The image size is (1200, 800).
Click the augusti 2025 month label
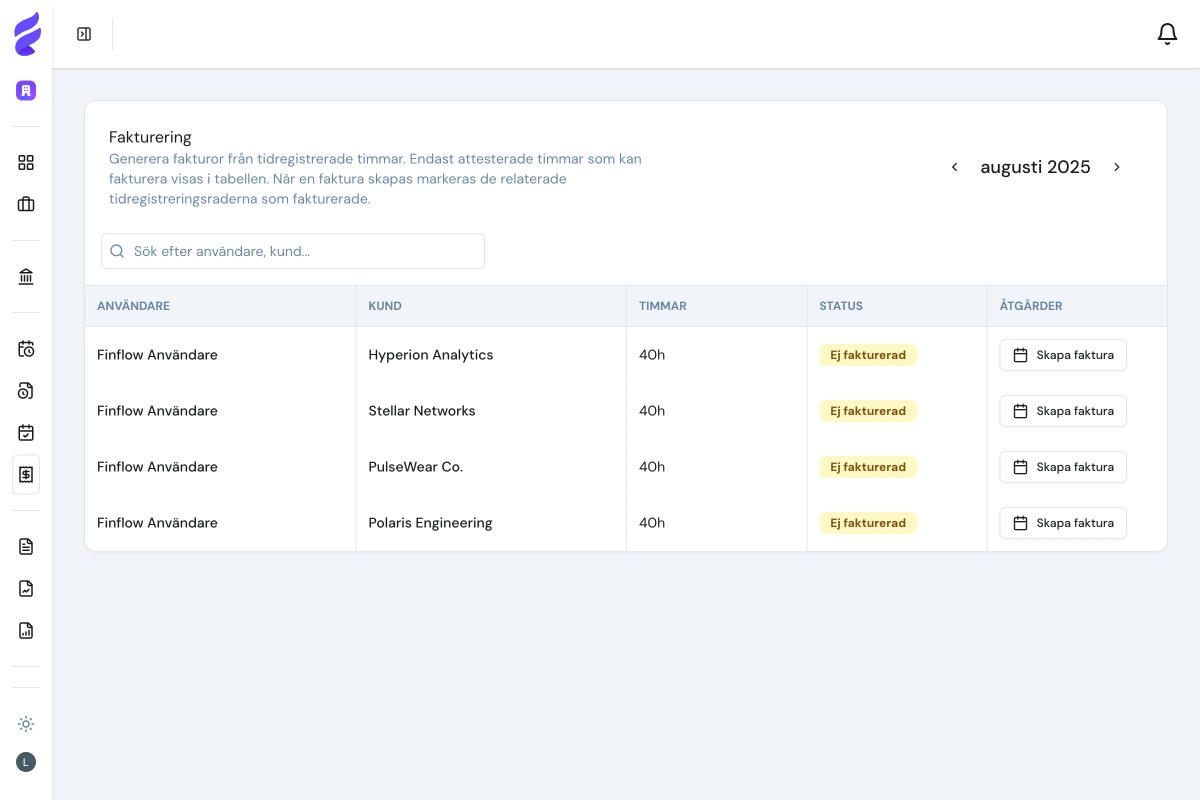1035,167
